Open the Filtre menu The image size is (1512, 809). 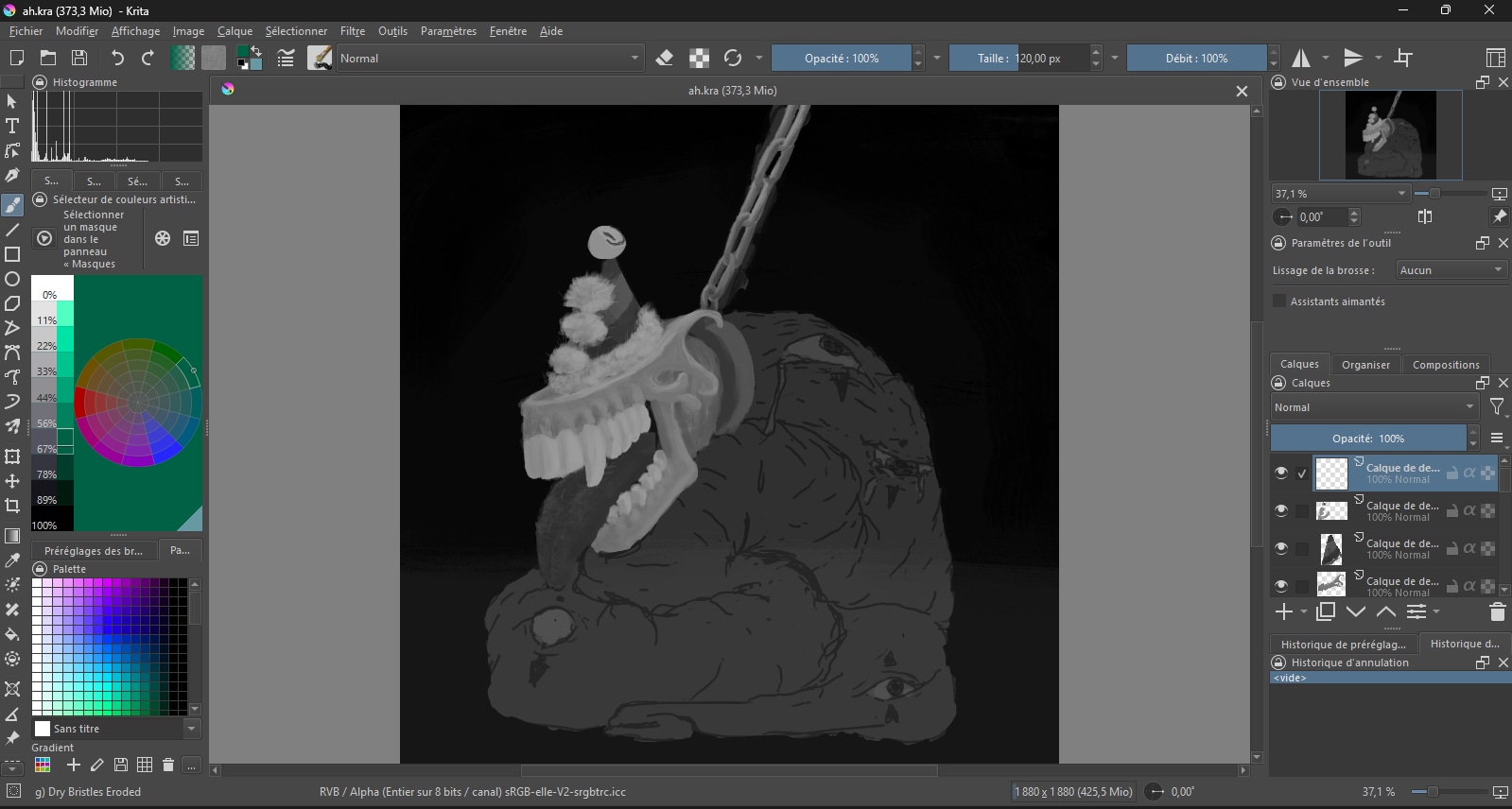[353, 31]
